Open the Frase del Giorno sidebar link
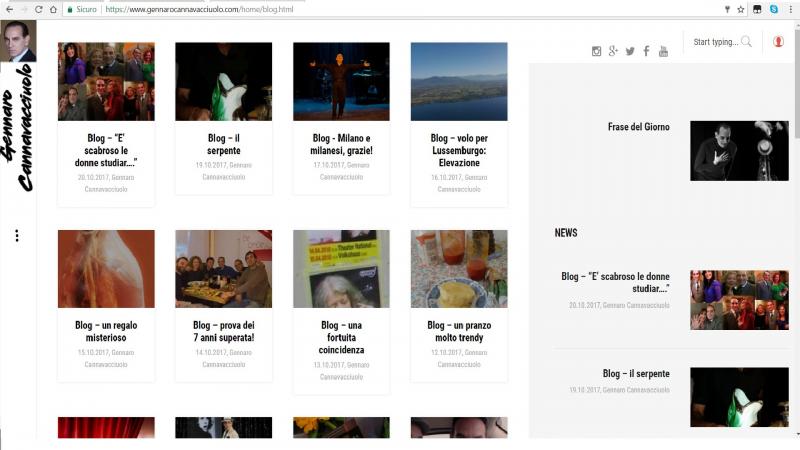Image resolution: width=800 pixels, height=450 pixels. coord(638,127)
